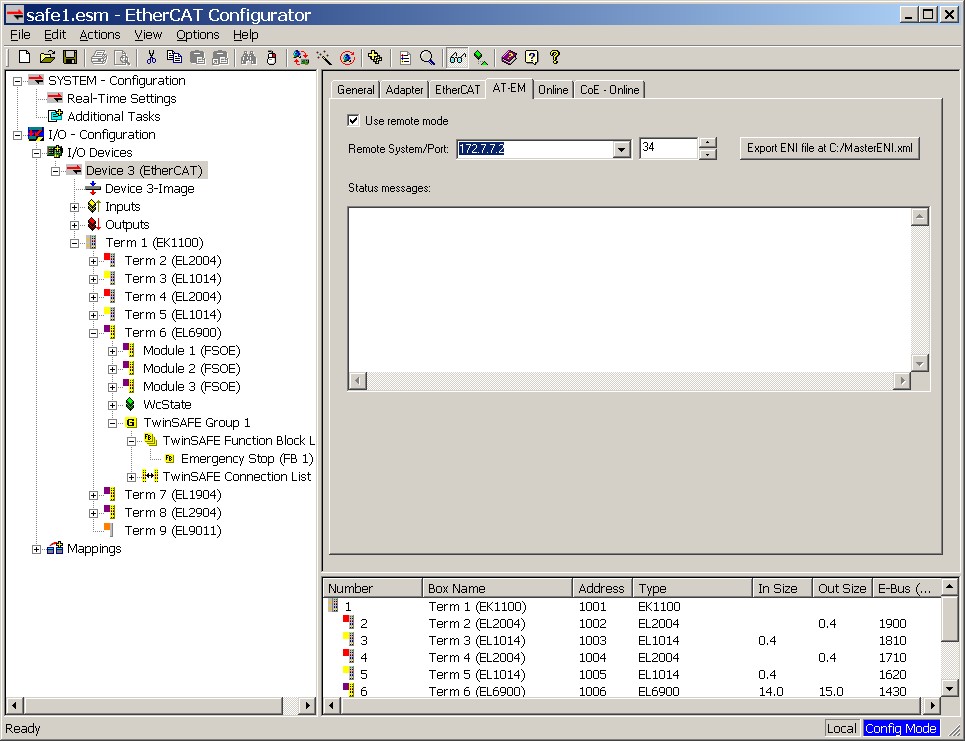Expand the Mappings tree node
This screenshot has height=741, width=965.
[x=37, y=549]
